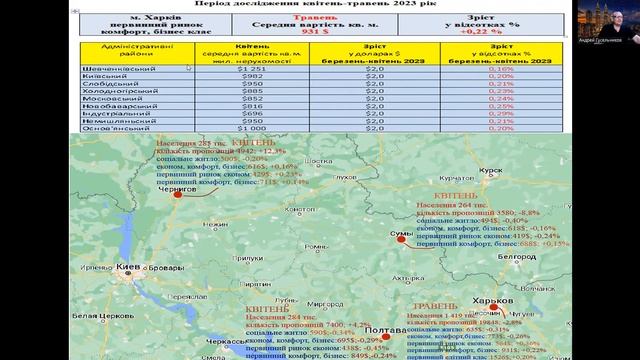This screenshot has height=360, width=640.
Task: Select the Адміністративні райони column header
Action: [x=138, y=53]
